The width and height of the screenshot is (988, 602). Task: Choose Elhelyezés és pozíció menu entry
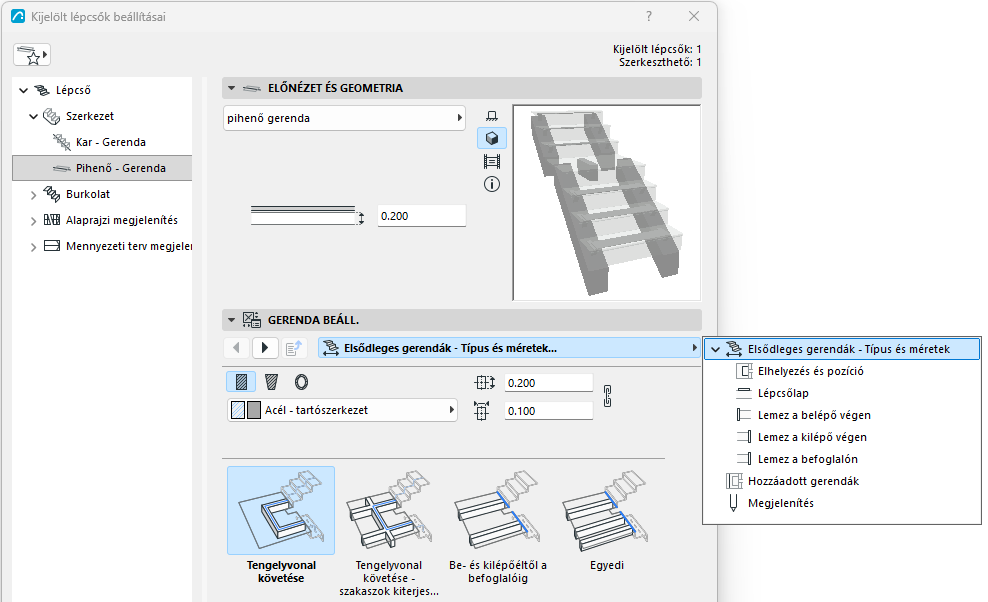point(810,371)
